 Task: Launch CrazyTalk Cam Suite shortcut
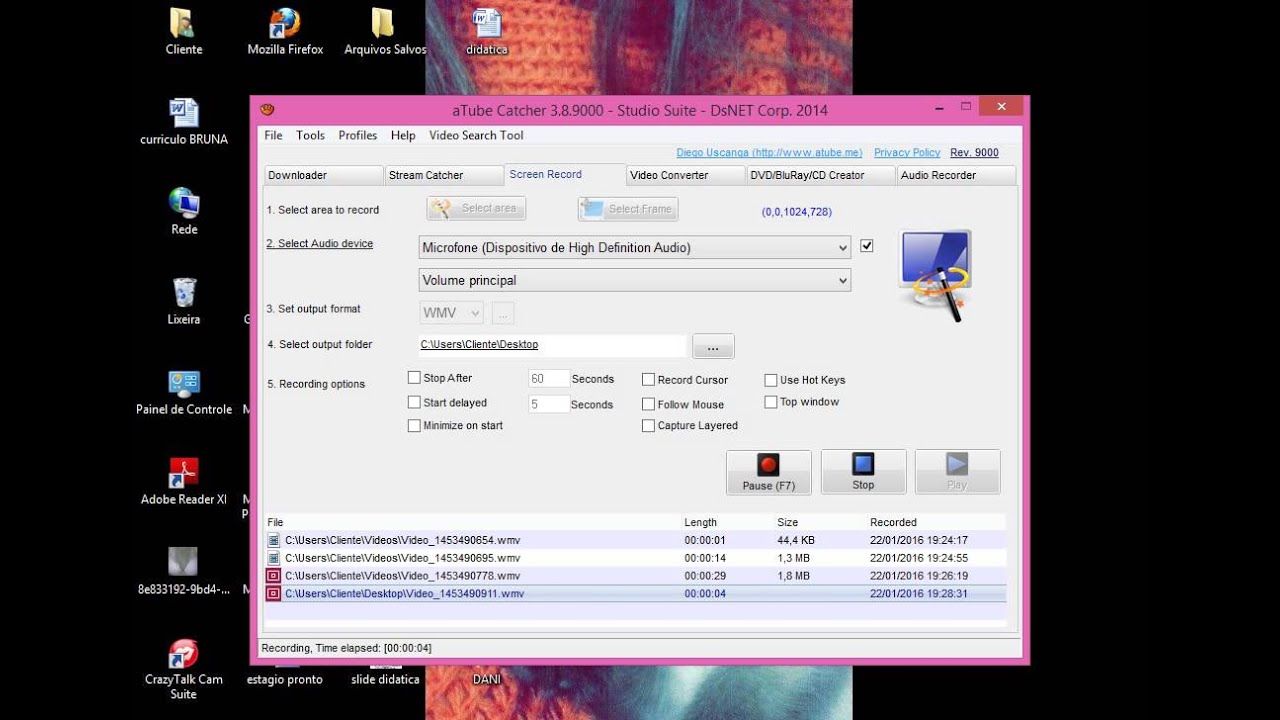(184, 668)
